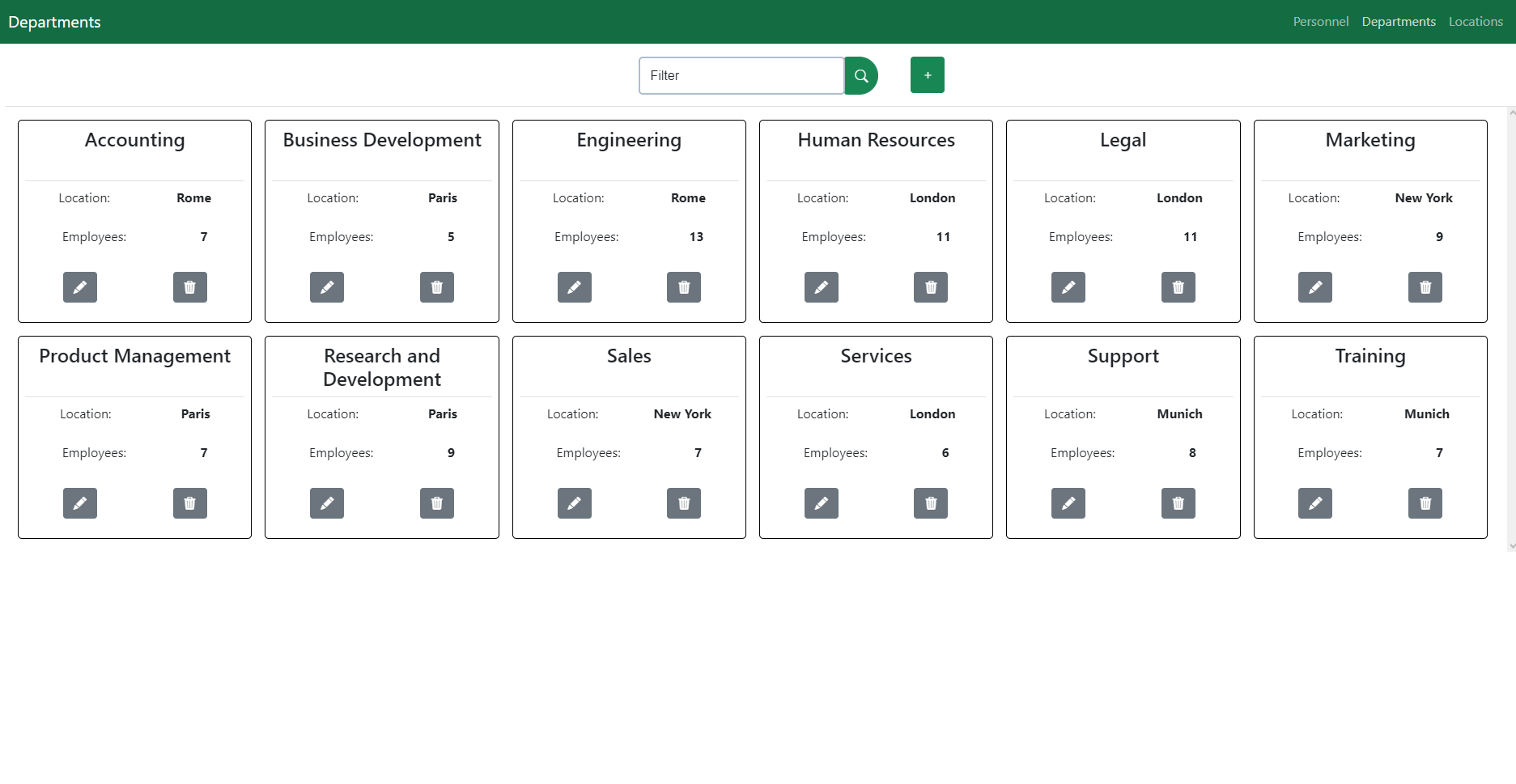Focus the Filter text input field
Viewport: 1516px width, 784px height.
click(741, 75)
